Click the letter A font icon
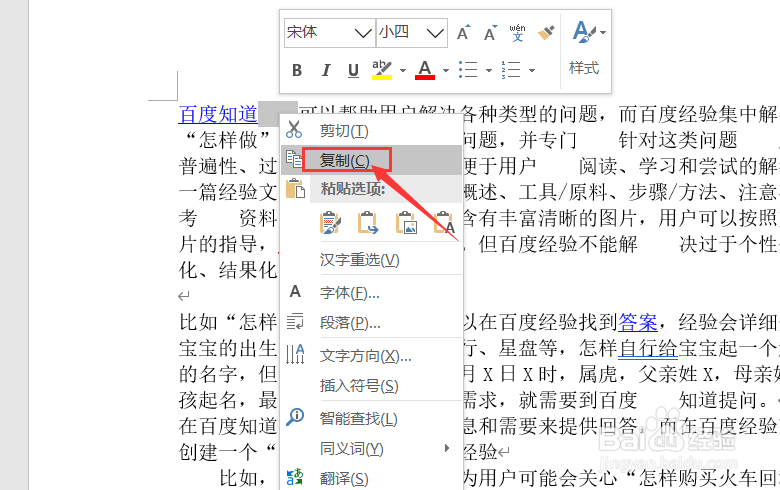The width and height of the screenshot is (780, 490). 295,292
